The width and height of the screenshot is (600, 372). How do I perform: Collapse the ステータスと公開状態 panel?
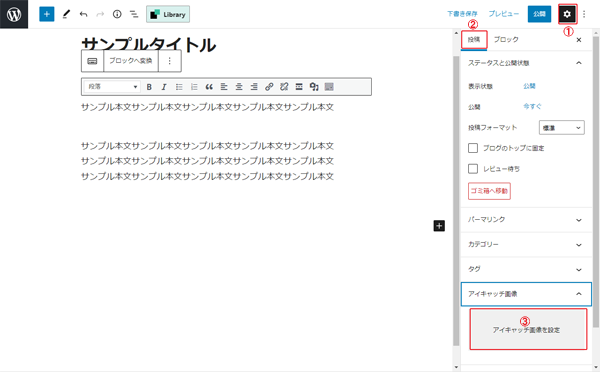point(526,63)
